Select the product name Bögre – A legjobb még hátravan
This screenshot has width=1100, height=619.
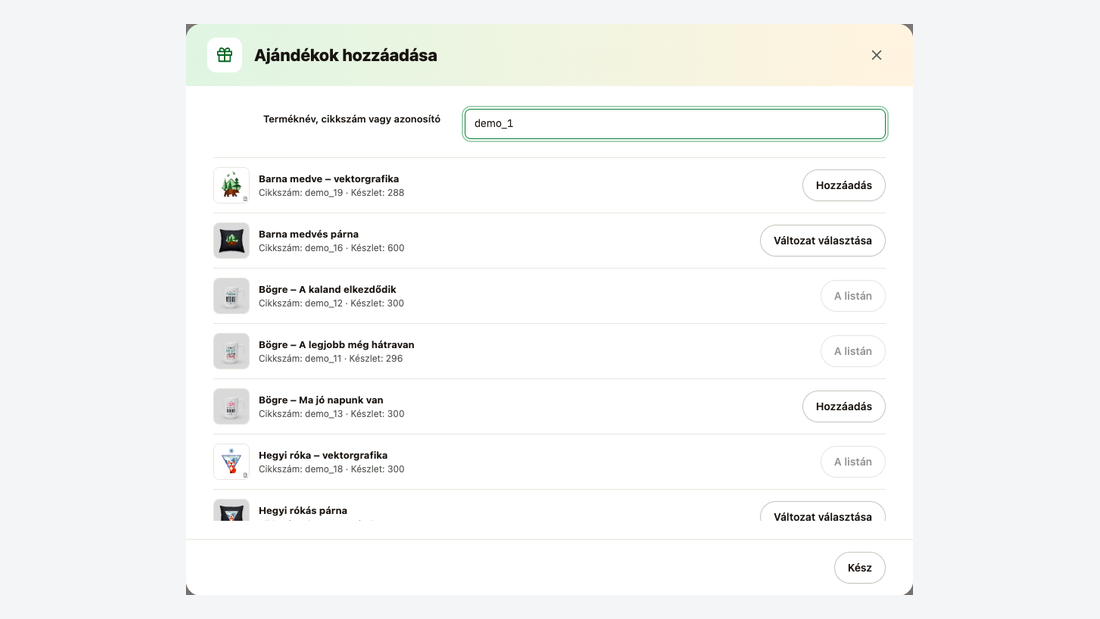(x=336, y=345)
